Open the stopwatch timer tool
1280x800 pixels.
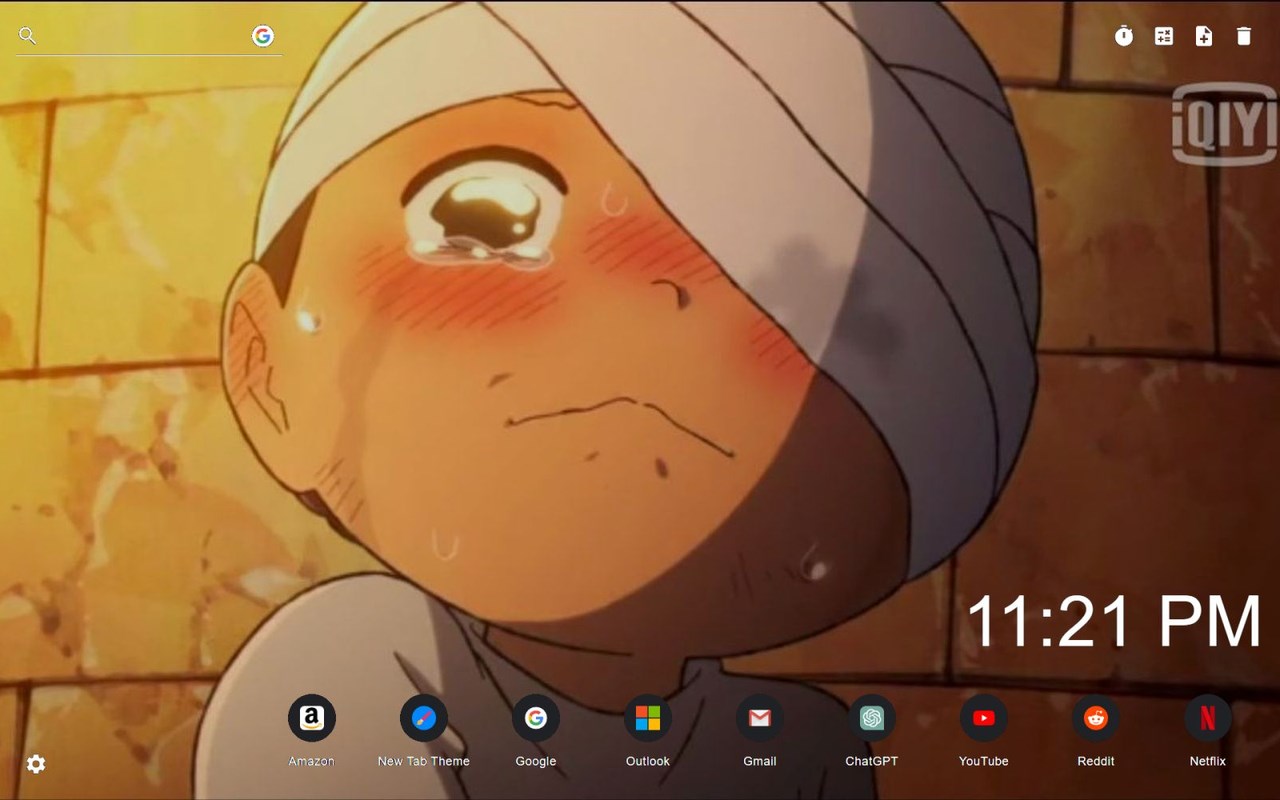click(1124, 36)
